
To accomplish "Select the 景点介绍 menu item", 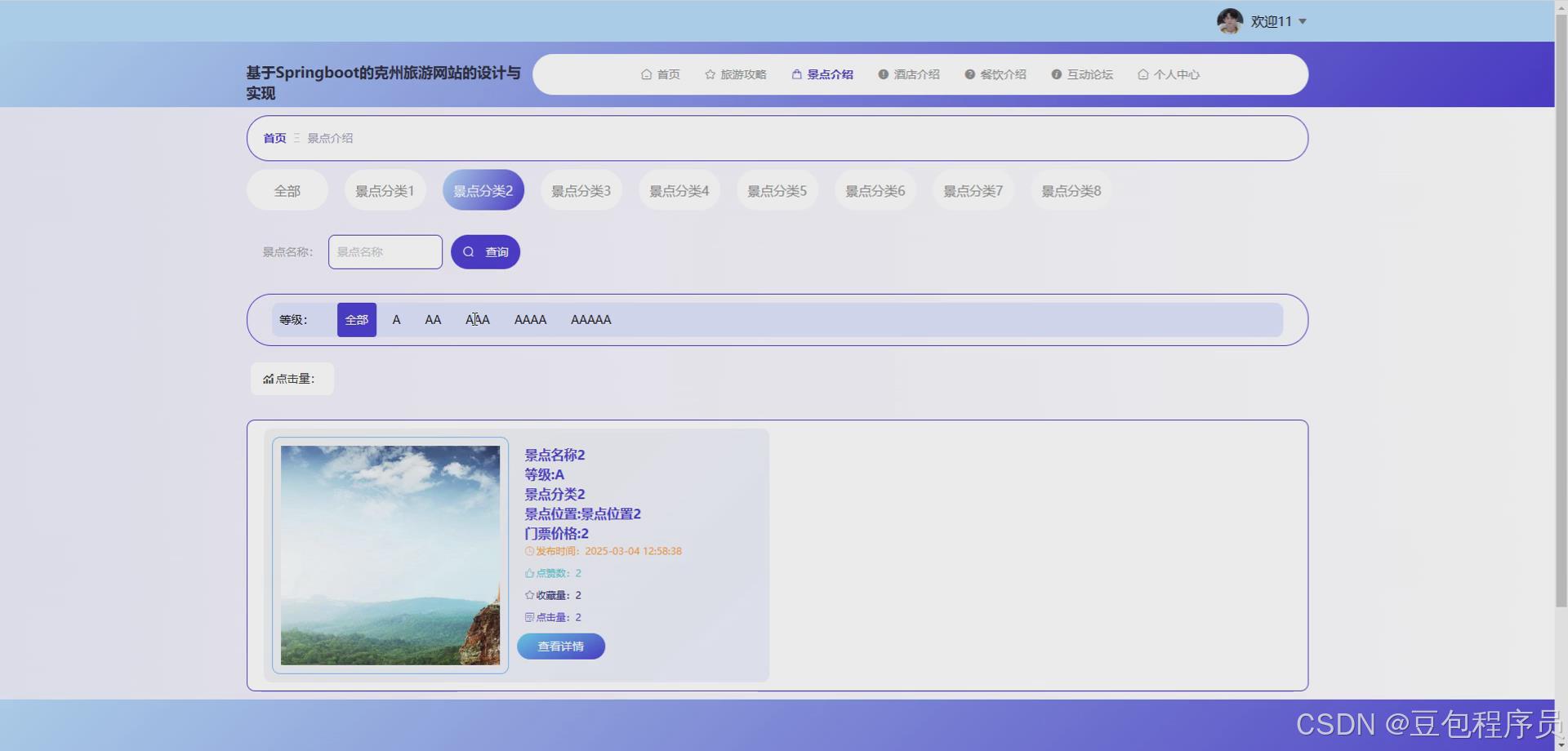I will [x=822, y=74].
